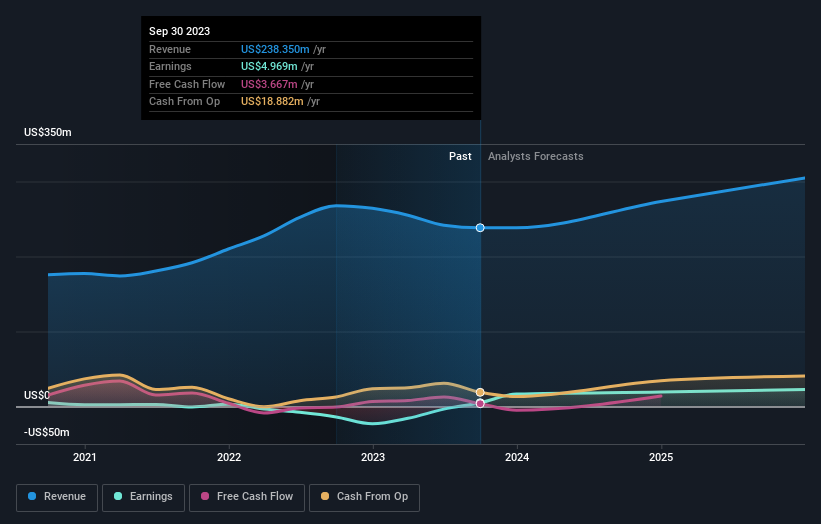Click the Analysts Forecasts label
This screenshot has width=821, height=524.
[x=536, y=156]
